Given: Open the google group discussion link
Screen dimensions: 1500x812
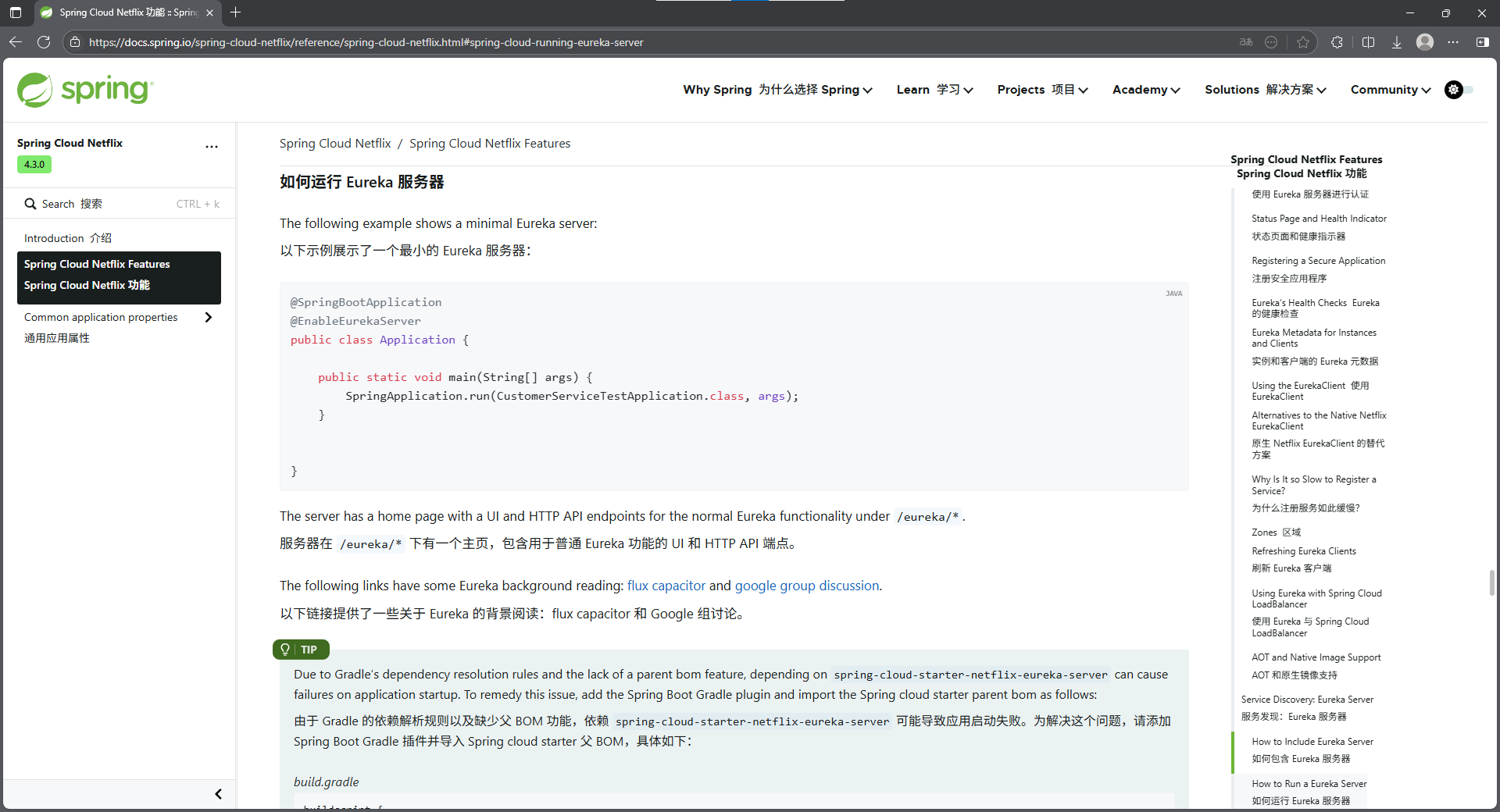Looking at the screenshot, I should [807, 586].
